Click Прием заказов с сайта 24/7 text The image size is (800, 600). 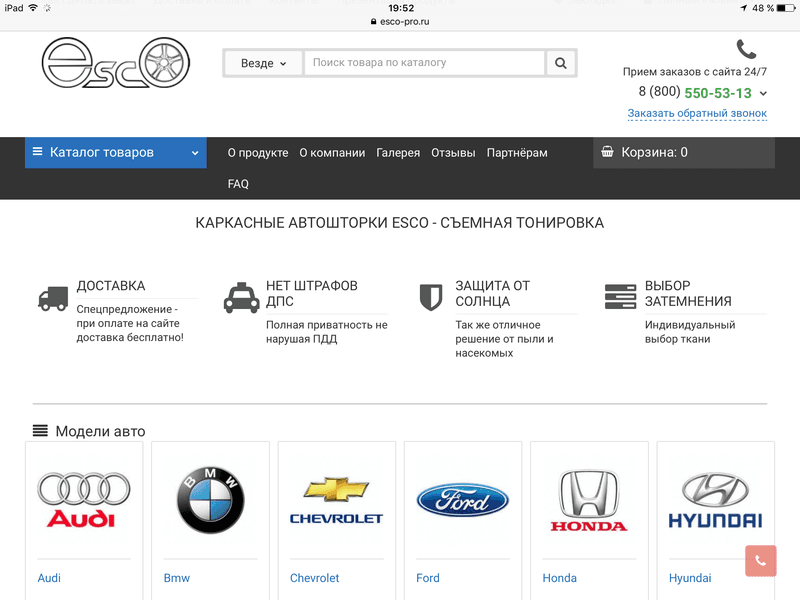(x=694, y=72)
